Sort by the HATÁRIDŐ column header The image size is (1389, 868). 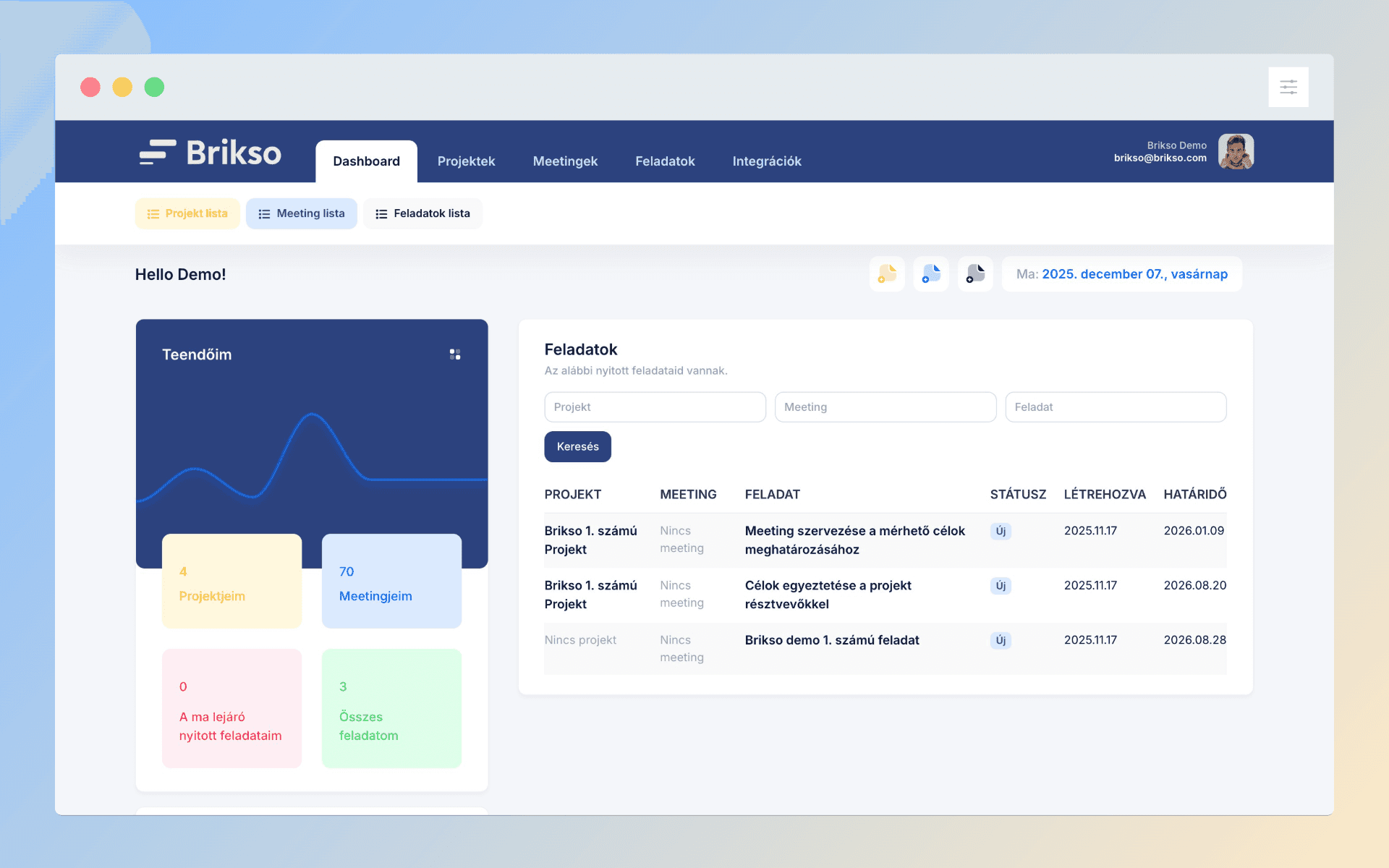[x=1194, y=495]
